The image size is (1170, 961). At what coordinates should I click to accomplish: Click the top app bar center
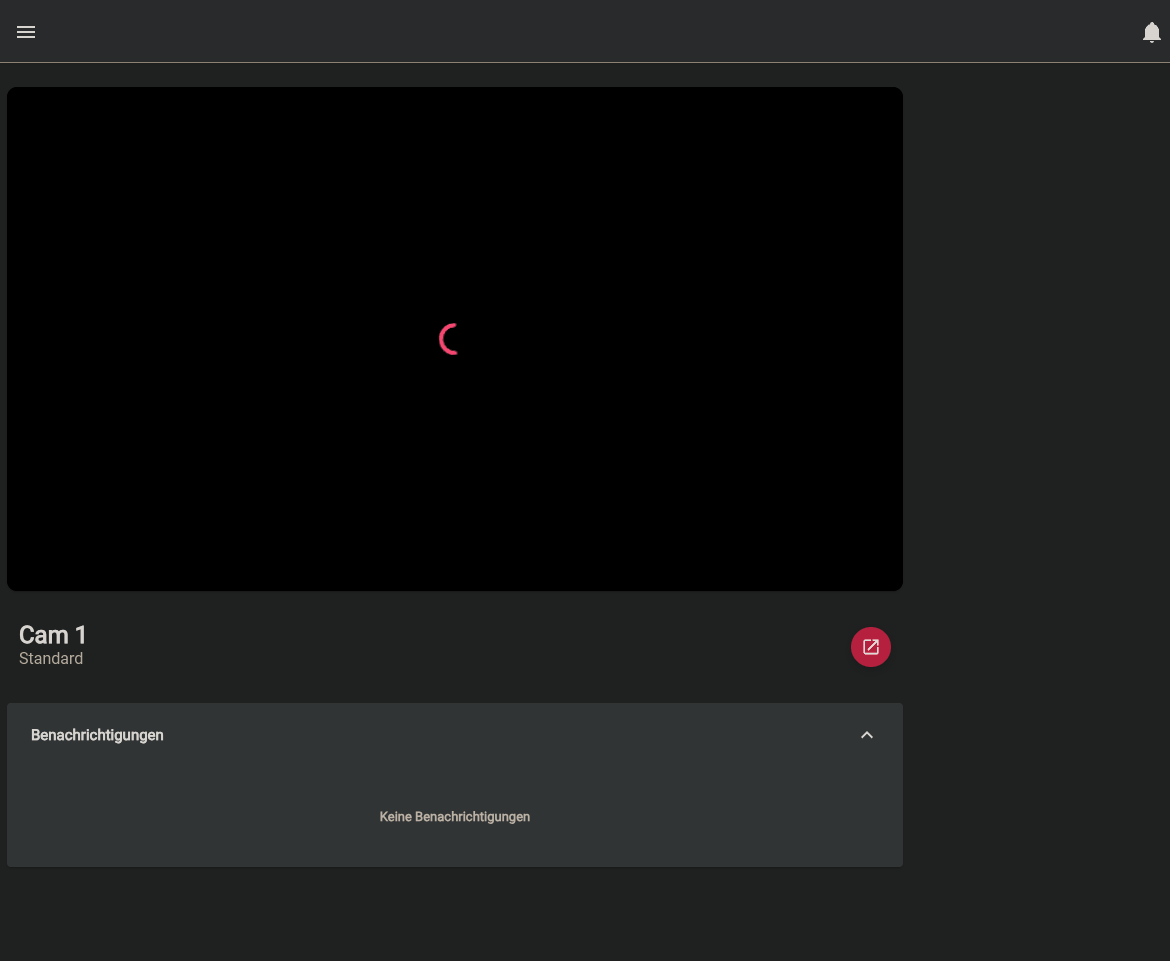pyautogui.click(x=585, y=32)
